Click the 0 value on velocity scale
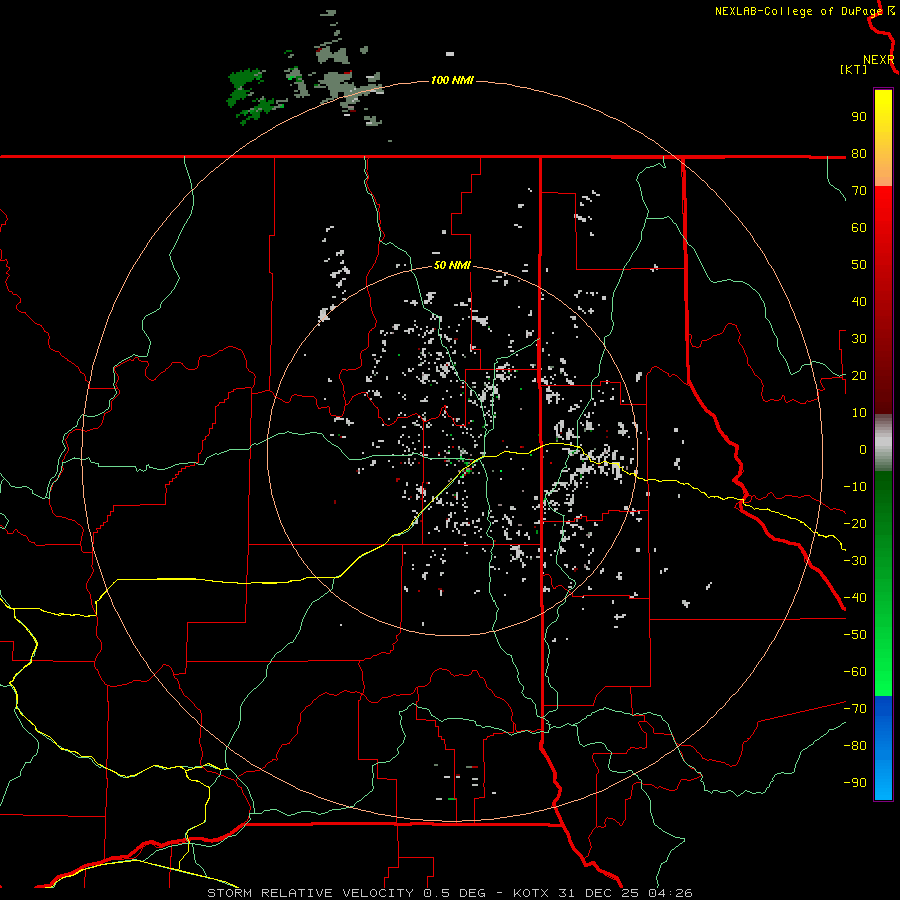 tap(863, 450)
